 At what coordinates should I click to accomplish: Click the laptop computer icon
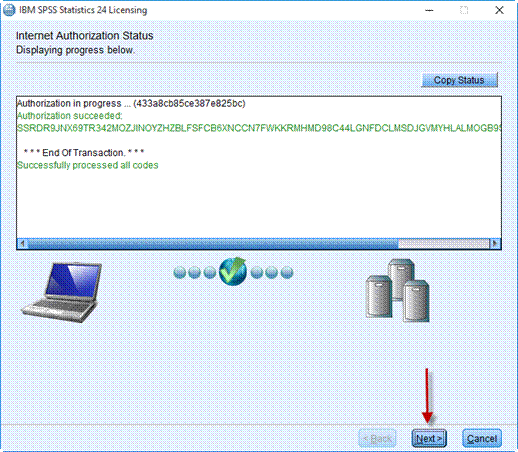62,293
